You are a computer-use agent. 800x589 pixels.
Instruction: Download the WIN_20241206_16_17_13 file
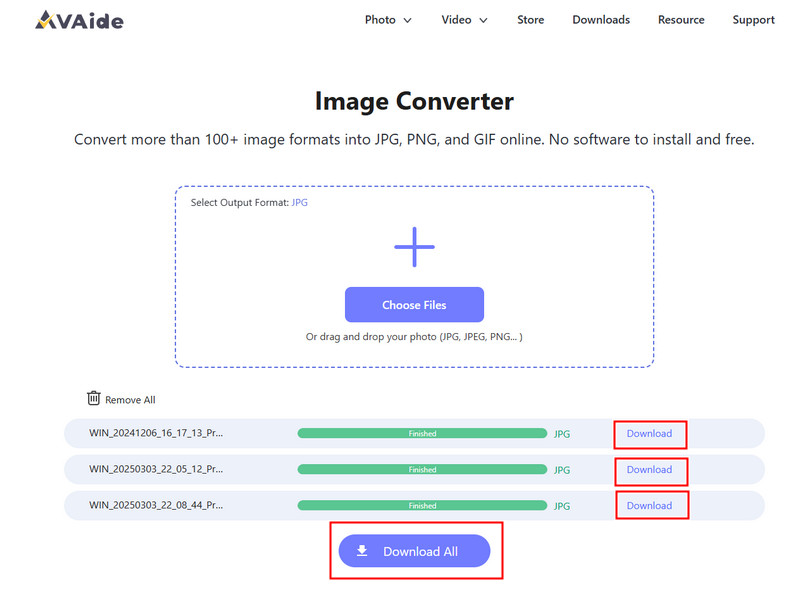(649, 433)
